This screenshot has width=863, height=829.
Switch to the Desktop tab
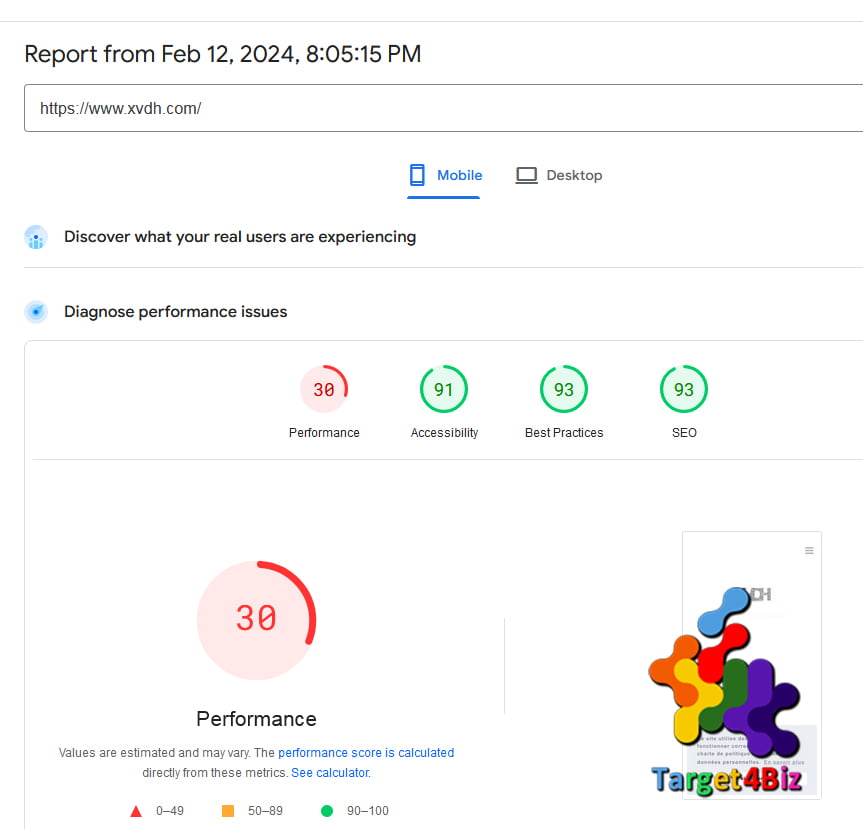559,176
